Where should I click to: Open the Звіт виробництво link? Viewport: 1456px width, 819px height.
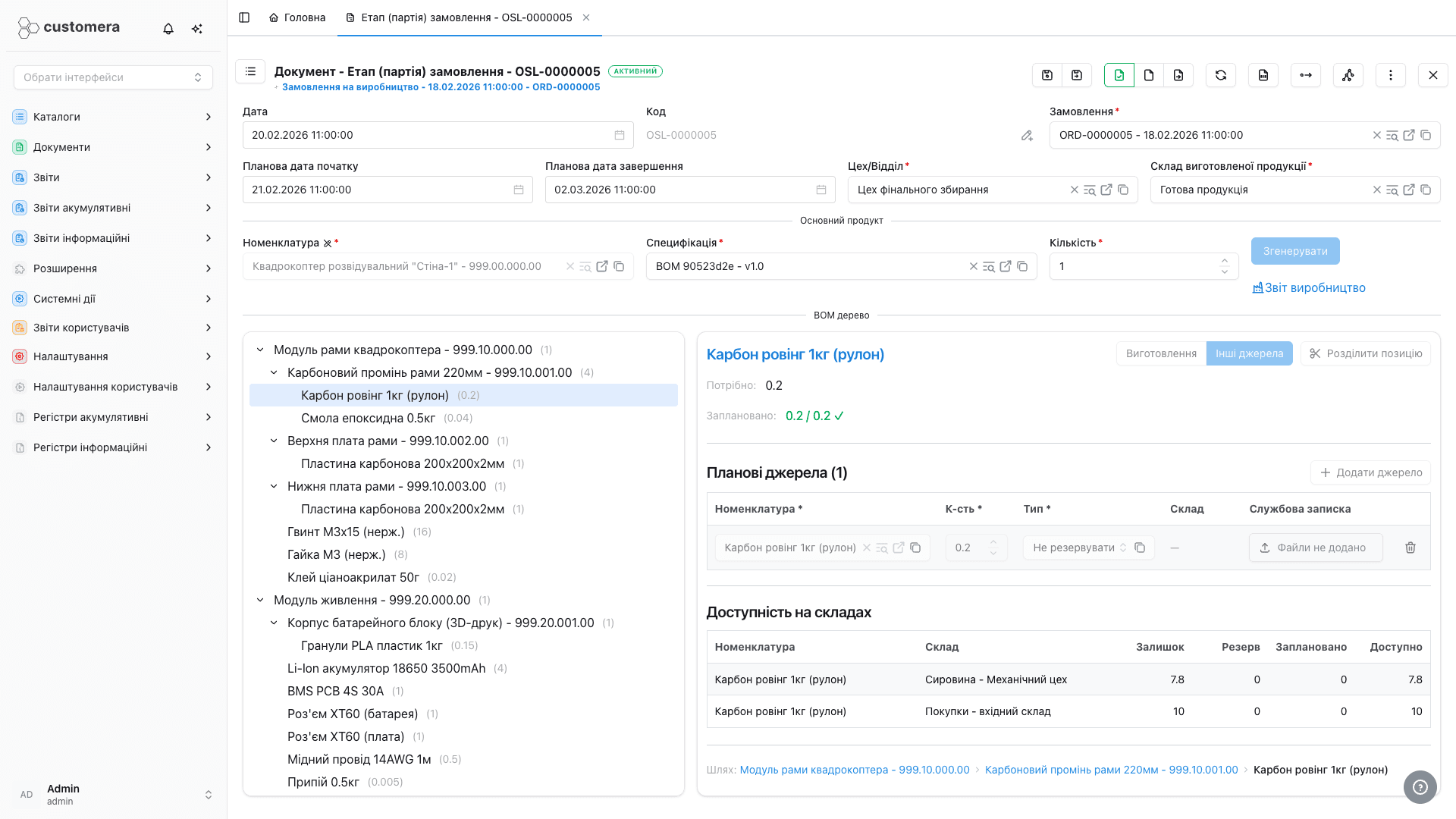[1309, 287]
